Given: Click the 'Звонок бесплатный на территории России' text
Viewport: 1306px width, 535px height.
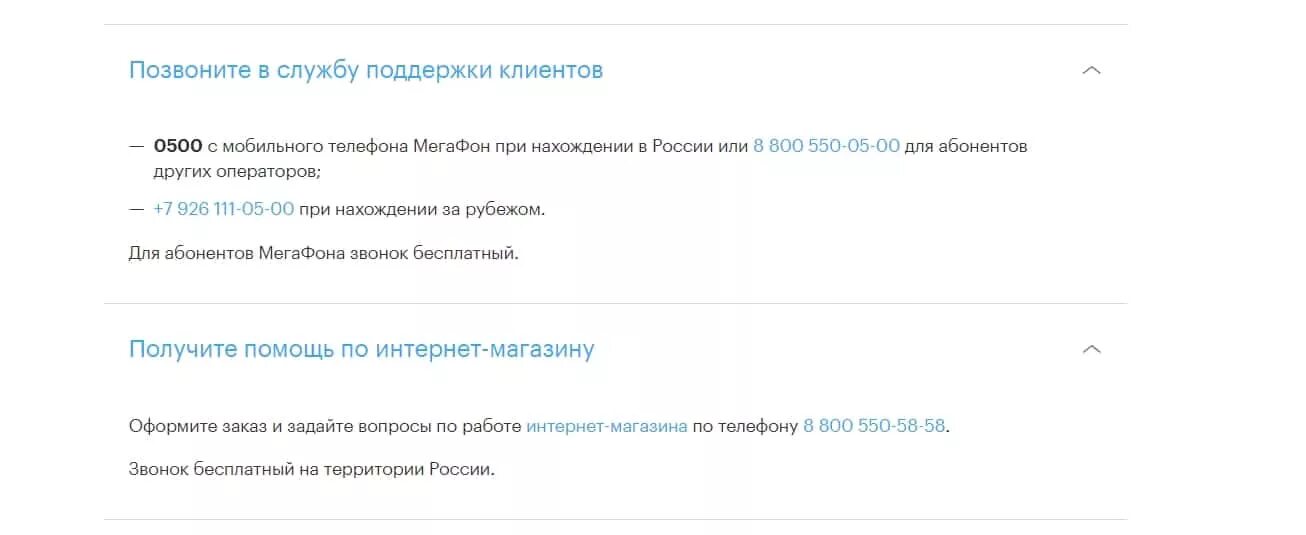Looking at the screenshot, I should (312, 469).
